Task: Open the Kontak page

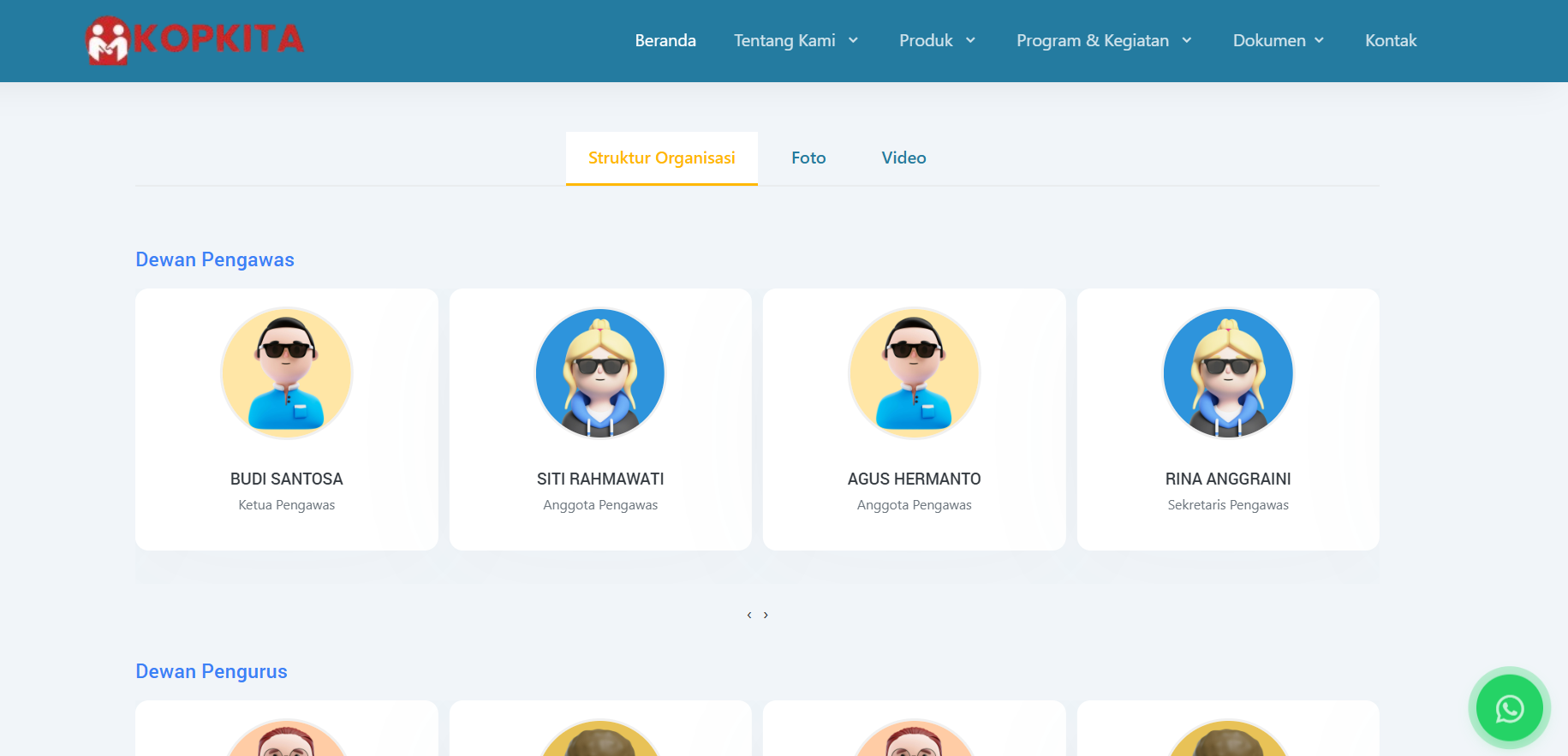Action: tap(1391, 40)
